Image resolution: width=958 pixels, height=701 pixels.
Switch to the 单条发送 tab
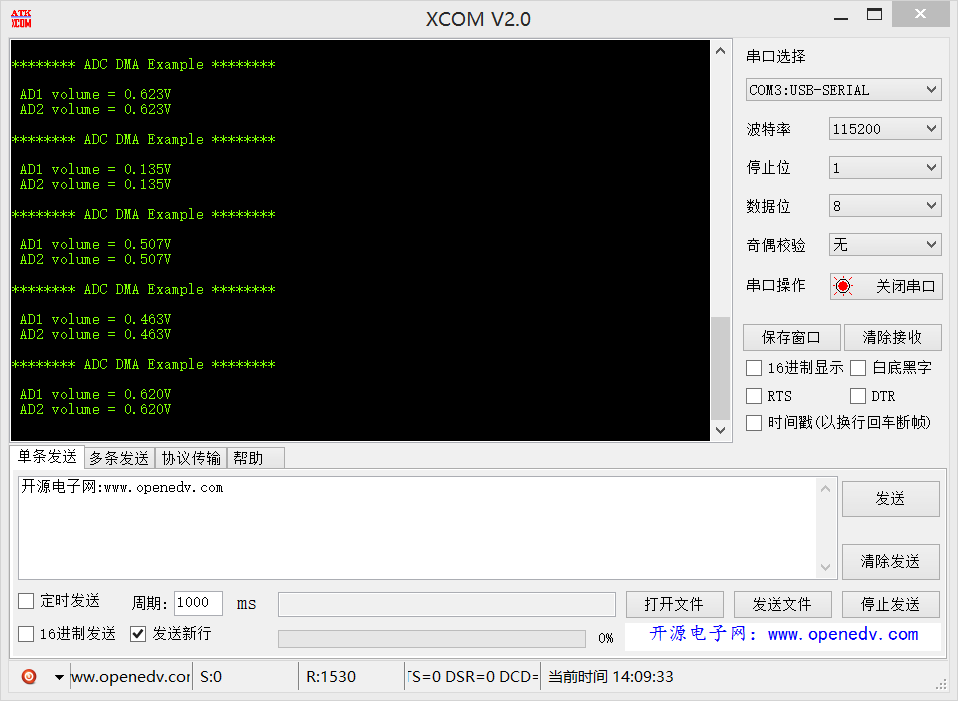coord(47,457)
